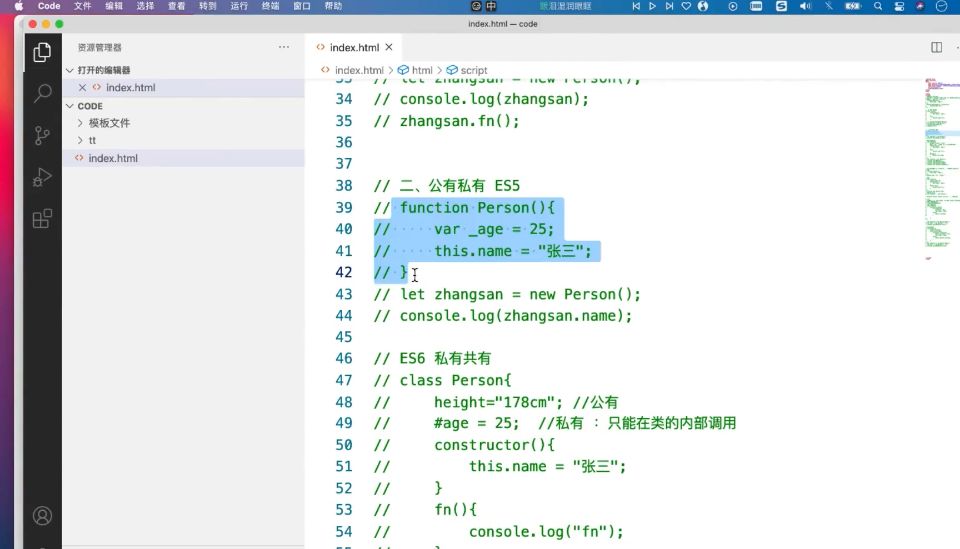Open the 查看 menu

[176, 6]
